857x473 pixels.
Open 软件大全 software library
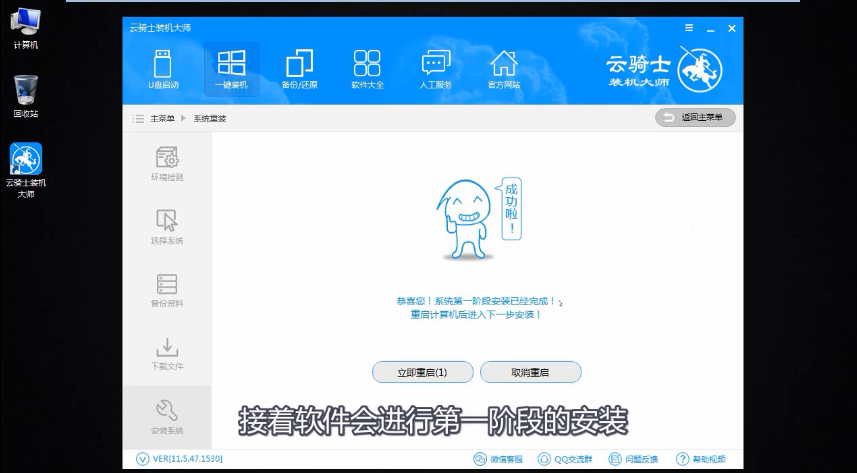coord(367,69)
